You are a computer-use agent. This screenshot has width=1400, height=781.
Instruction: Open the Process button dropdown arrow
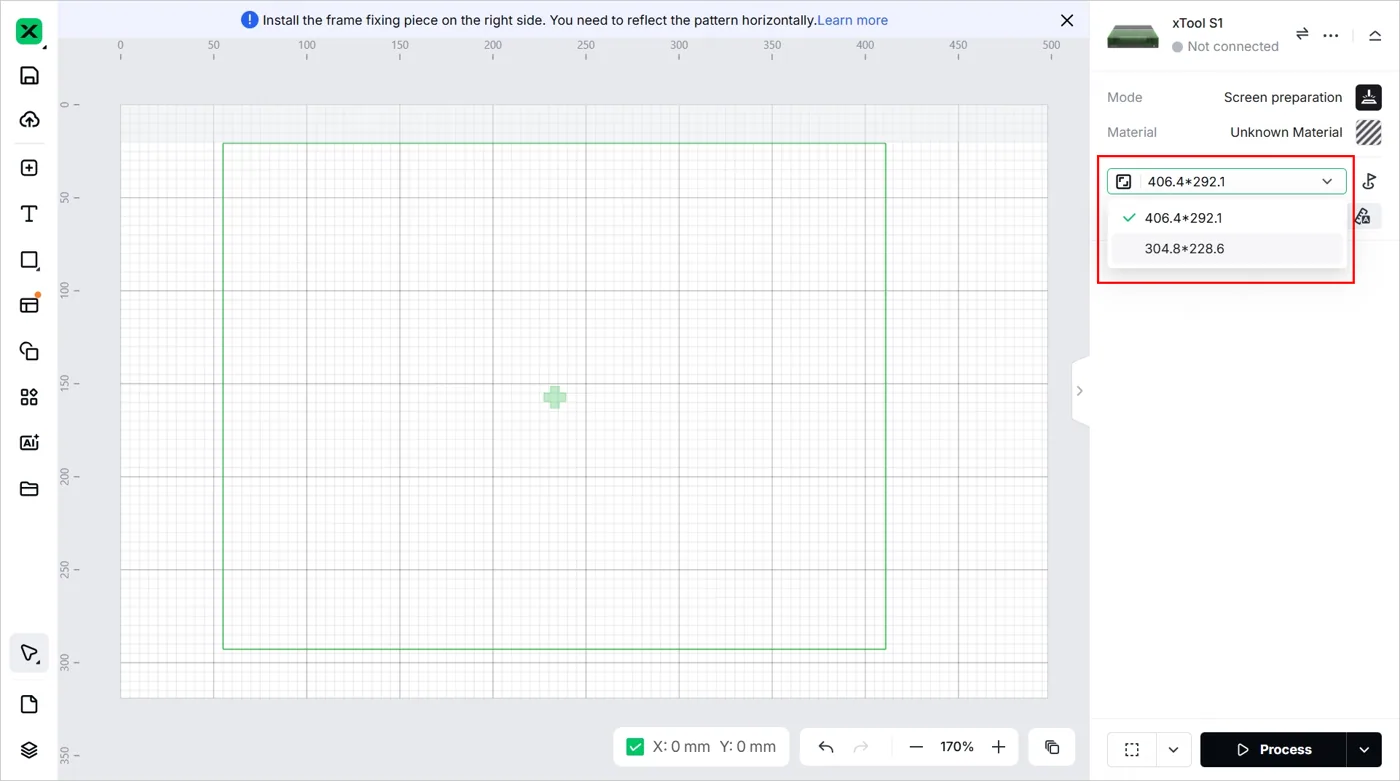(1364, 749)
